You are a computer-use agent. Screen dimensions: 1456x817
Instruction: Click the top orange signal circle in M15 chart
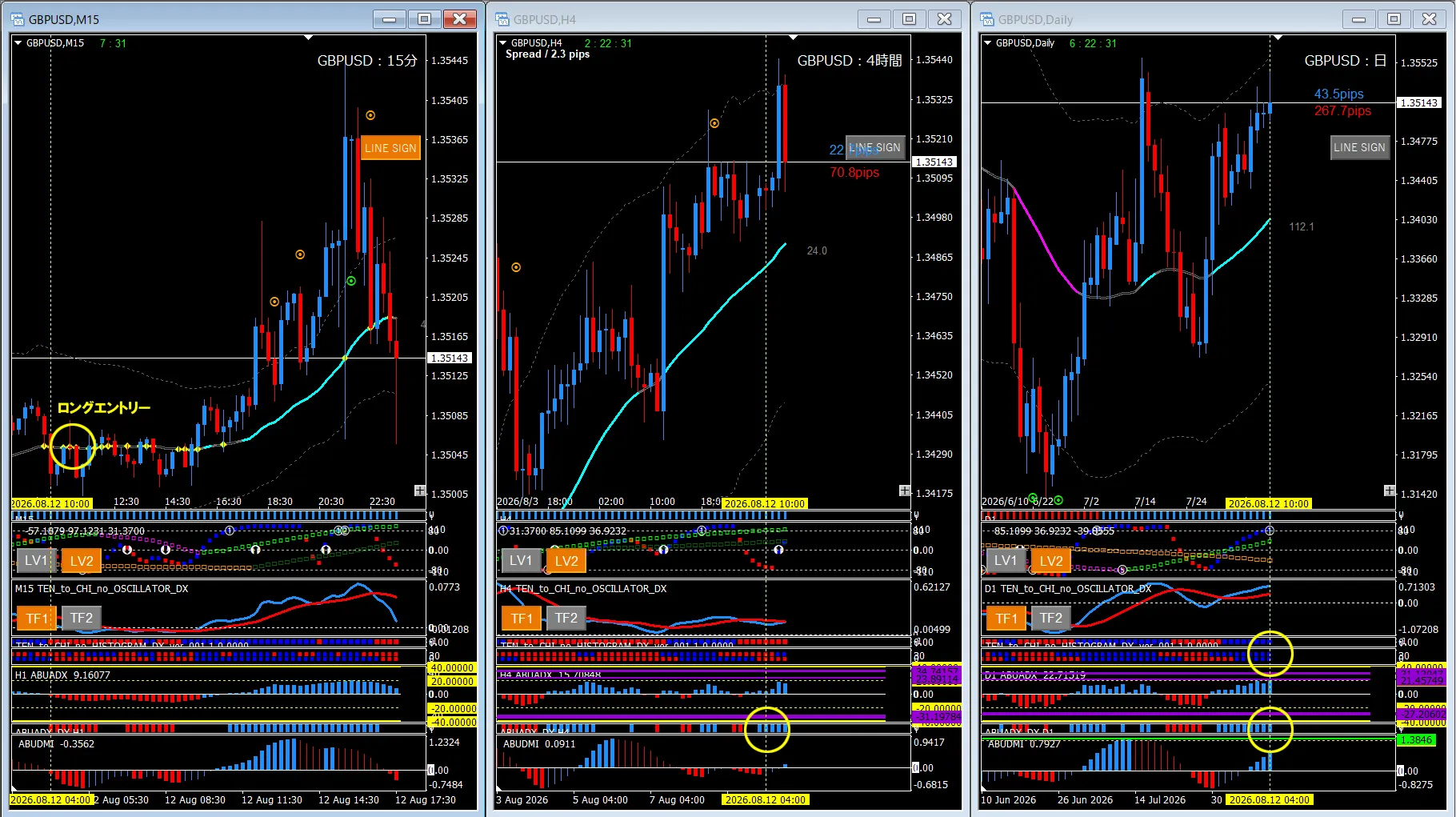pos(370,115)
